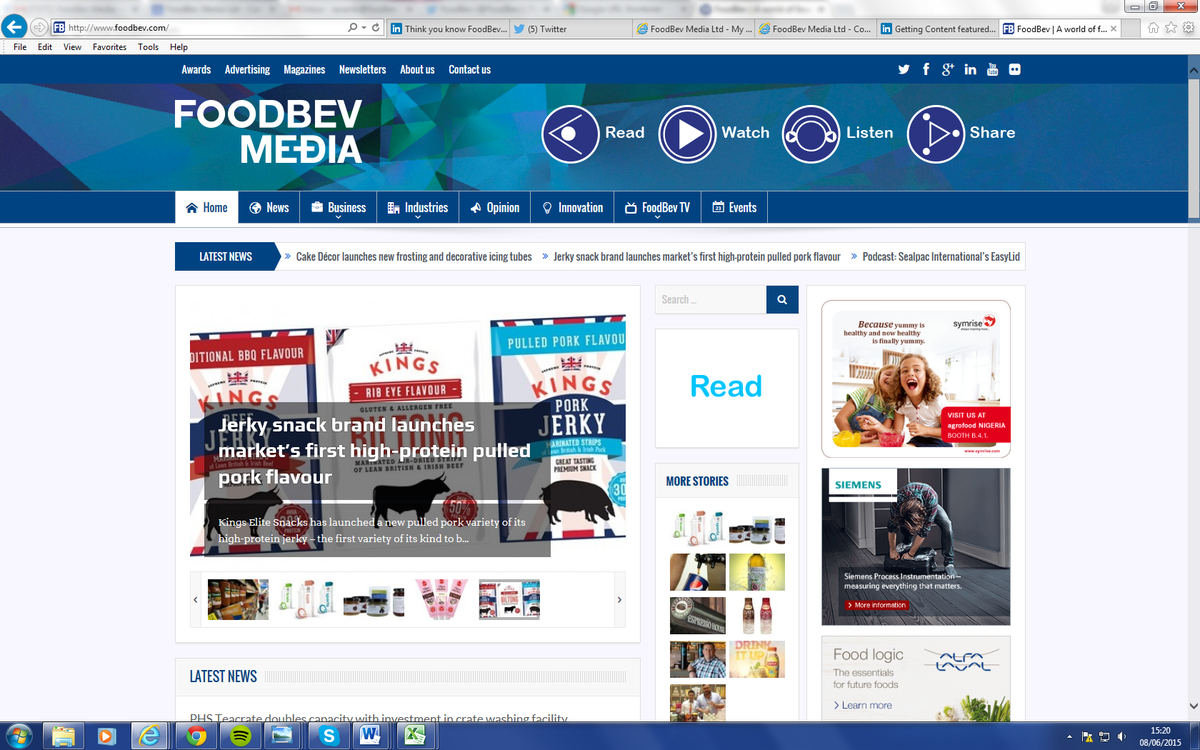Open browser tools gear icon
Screen dimensions: 1200x750
pyautogui.click(x=1187, y=28)
